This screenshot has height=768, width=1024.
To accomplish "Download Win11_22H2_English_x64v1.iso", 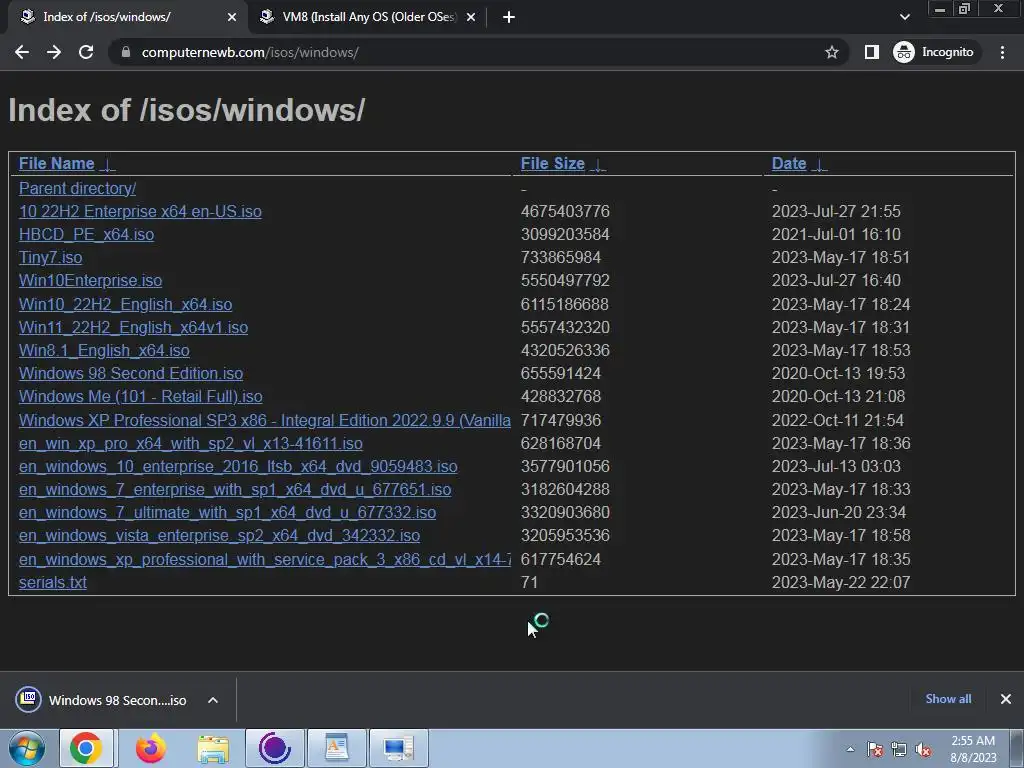I will [x=133, y=327].
